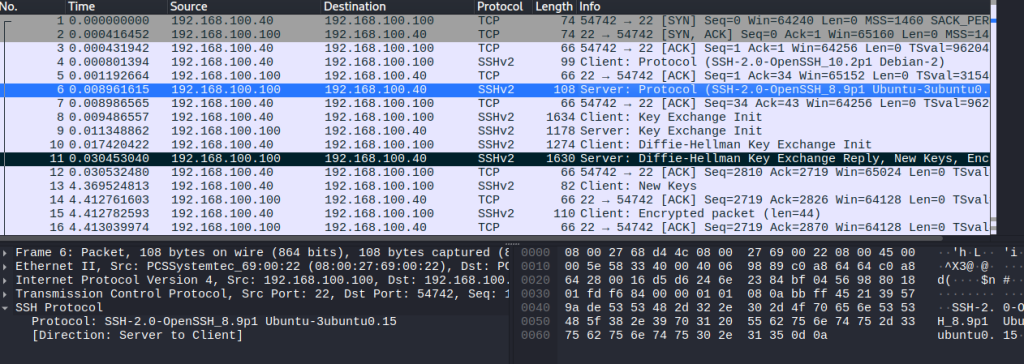Click SSHv2 protocol cell of packet 13

[x=496, y=186]
